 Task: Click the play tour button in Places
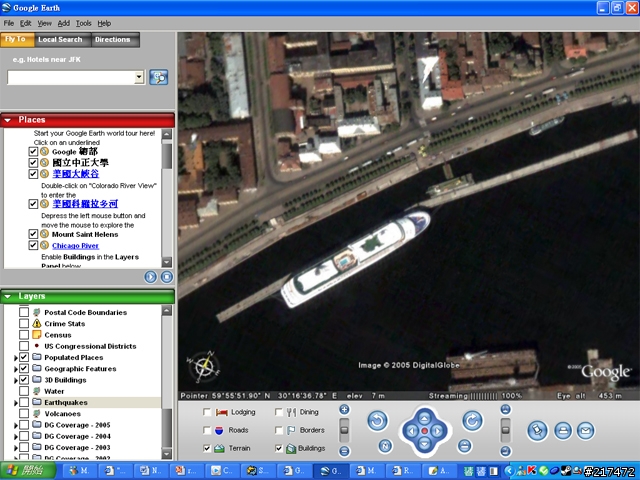[x=150, y=277]
